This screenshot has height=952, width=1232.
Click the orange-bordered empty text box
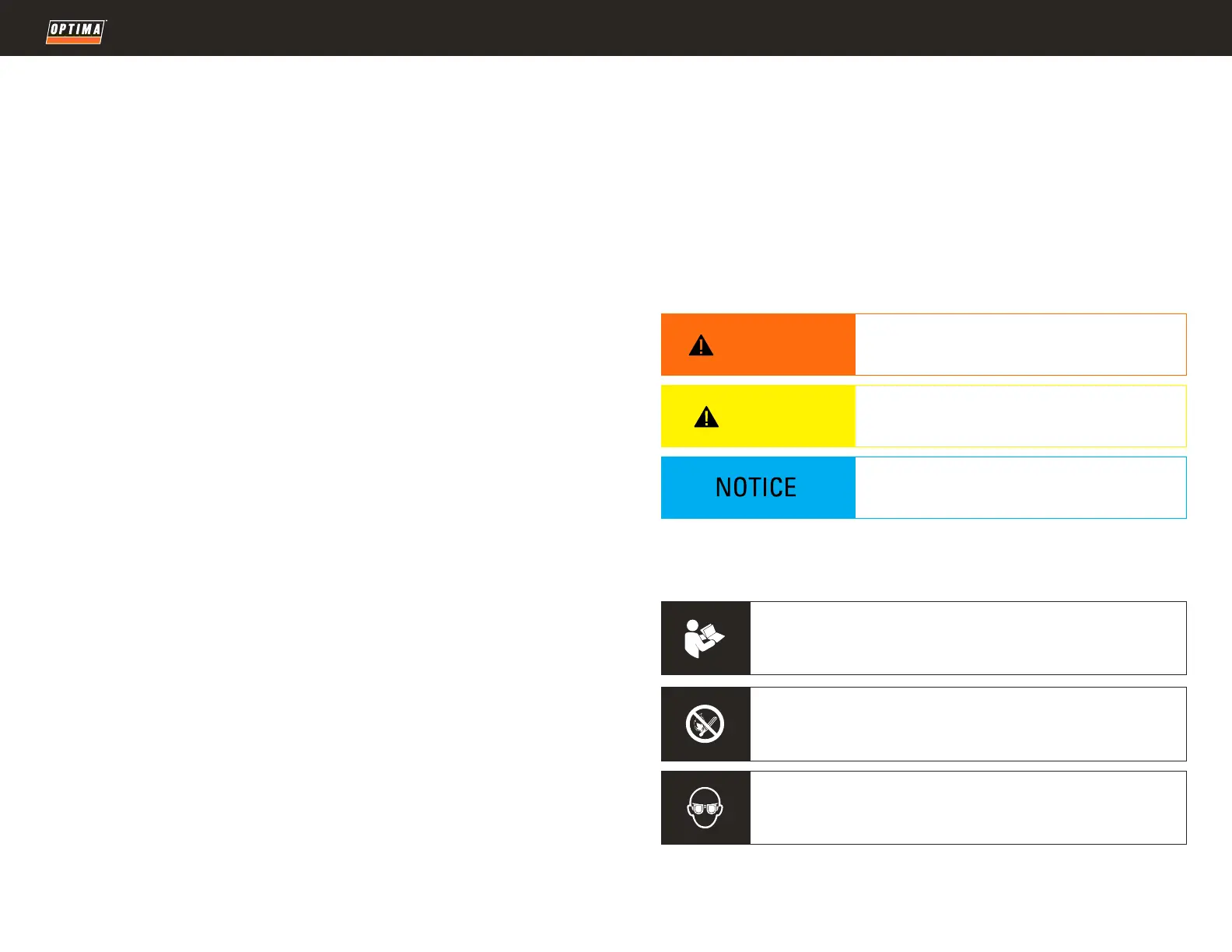tap(1020, 345)
